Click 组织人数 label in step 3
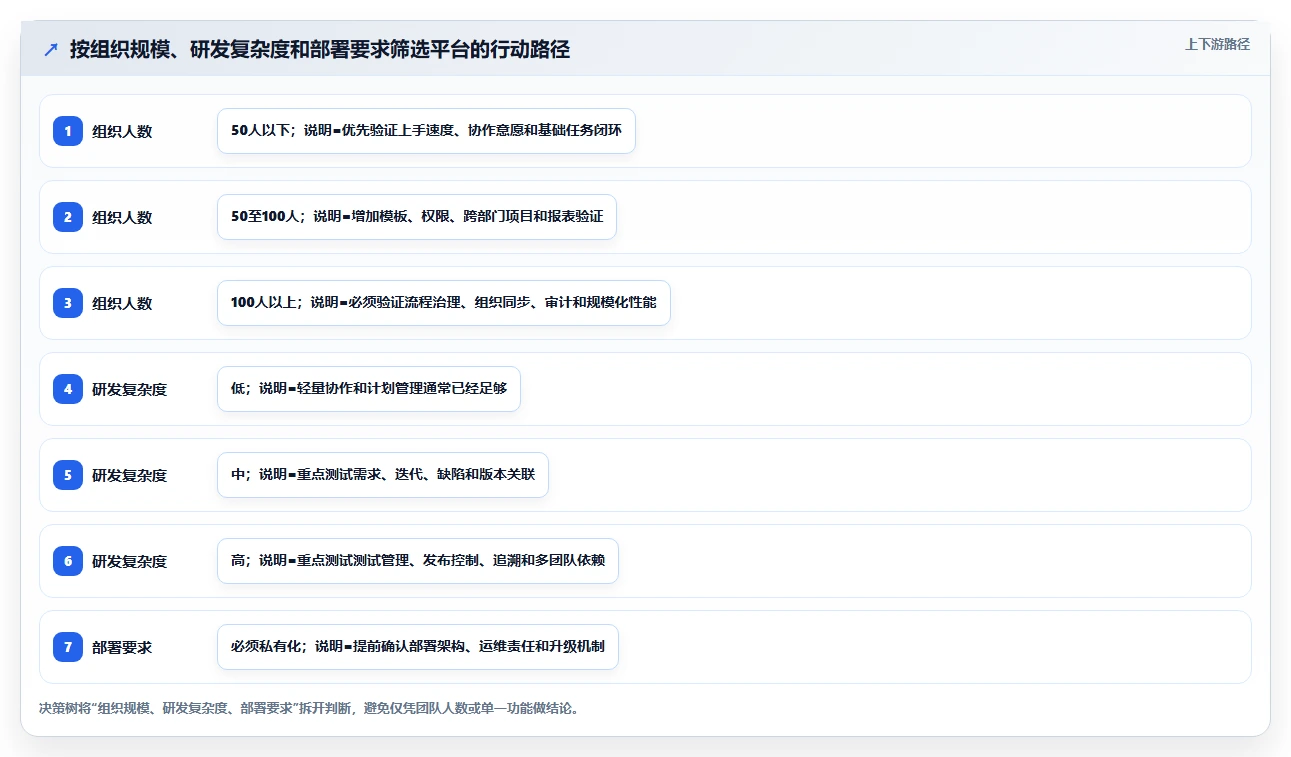1291x757 pixels. point(122,303)
